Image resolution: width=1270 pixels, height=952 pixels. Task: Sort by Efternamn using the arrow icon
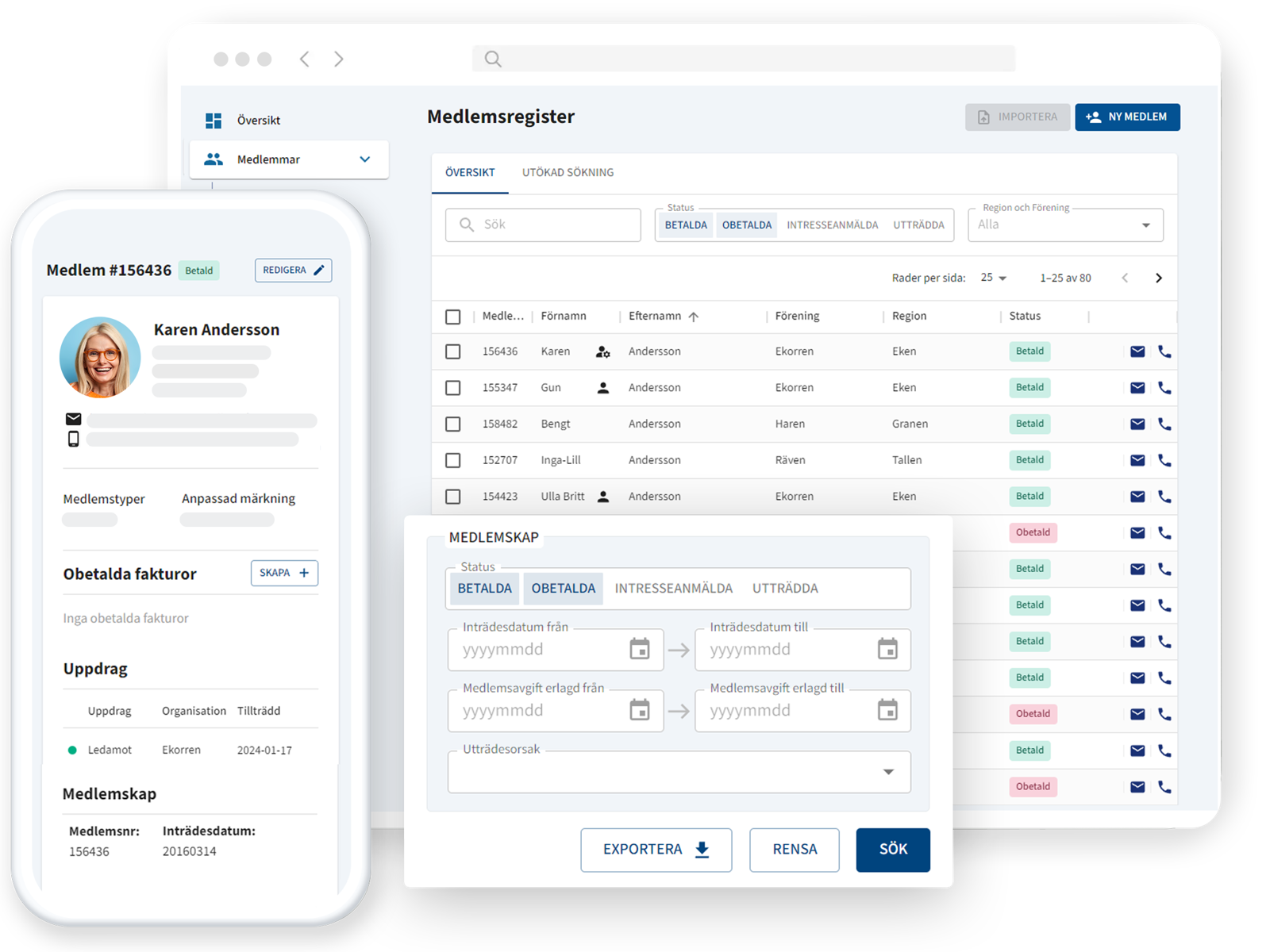point(694,317)
